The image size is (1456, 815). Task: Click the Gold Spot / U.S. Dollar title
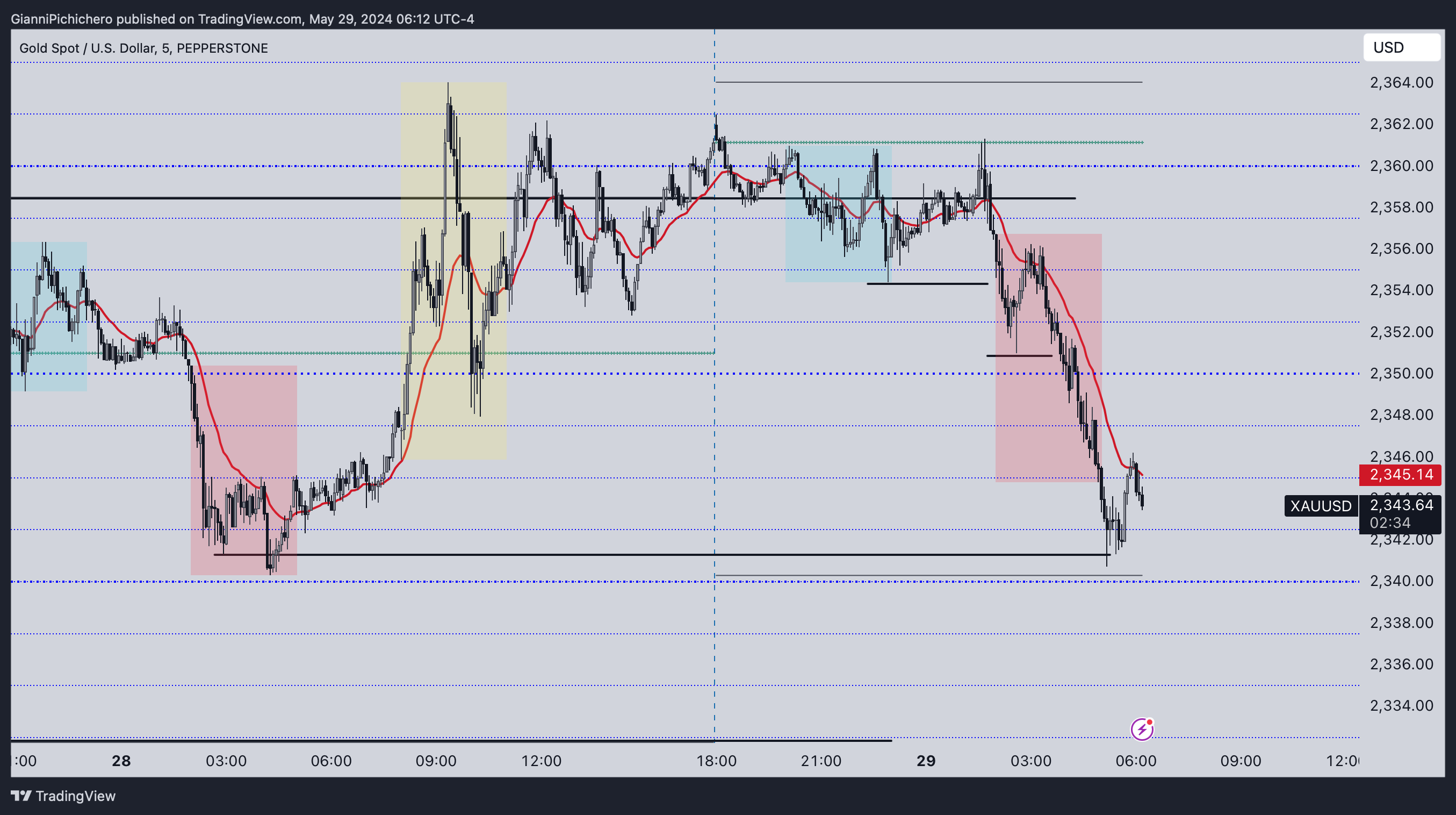(143, 48)
